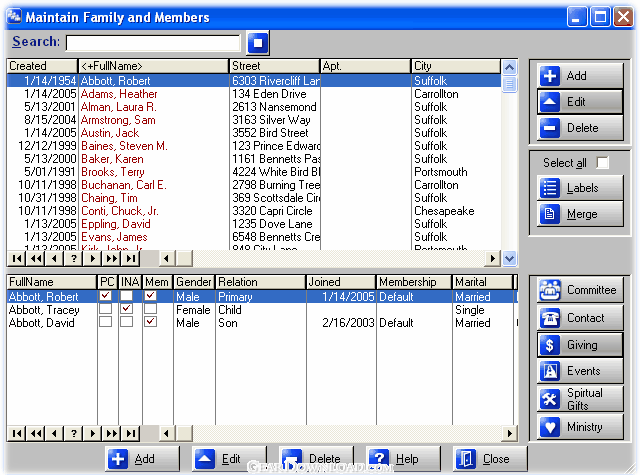Viewport: 640px width, 475px height.
Task: Go back a page in member list
Action: point(36,433)
